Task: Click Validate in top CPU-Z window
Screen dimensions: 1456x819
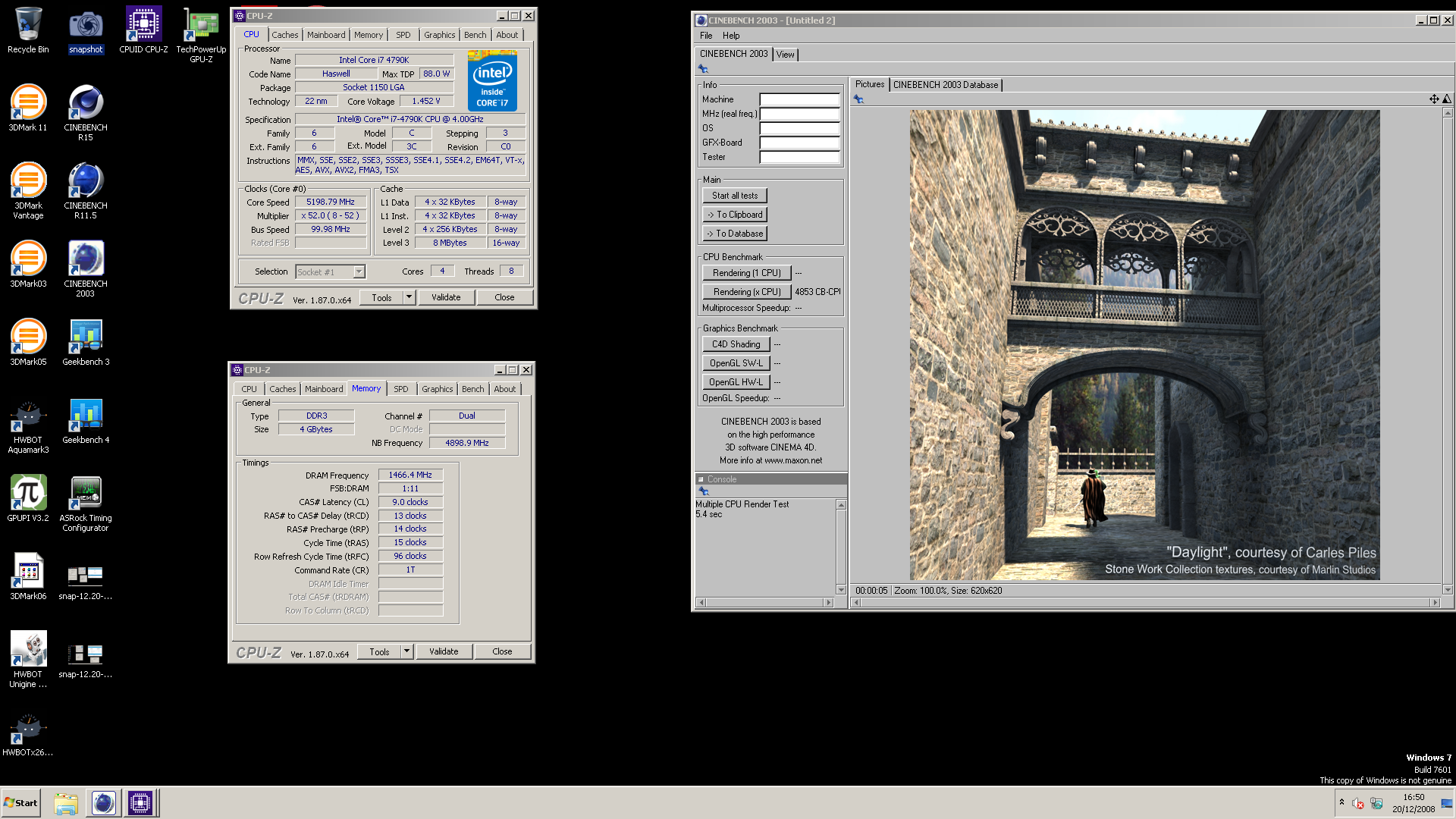Action: coord(447,297)
